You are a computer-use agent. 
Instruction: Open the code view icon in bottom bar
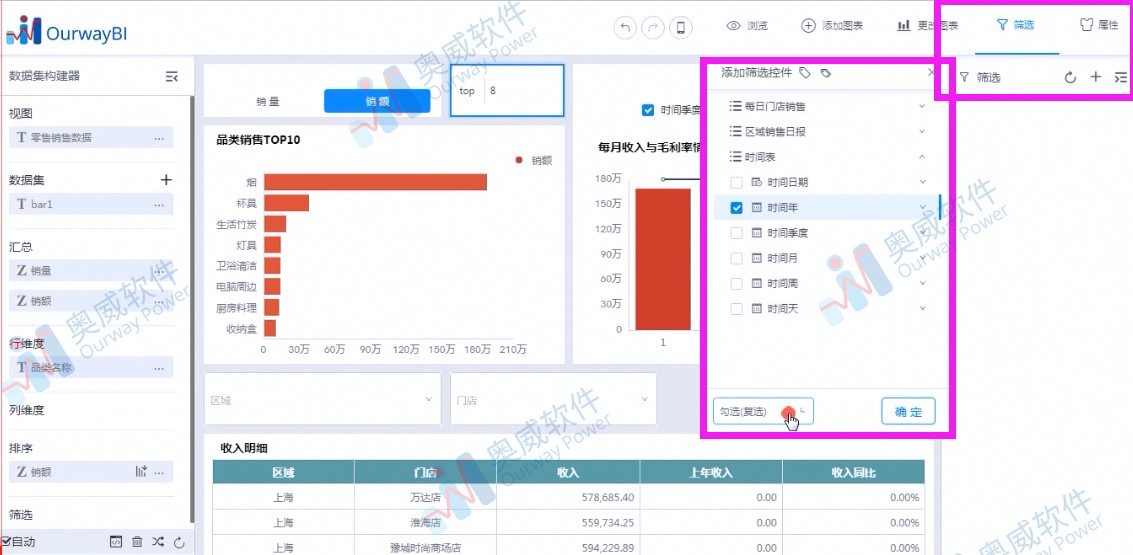tap(116, 541)
